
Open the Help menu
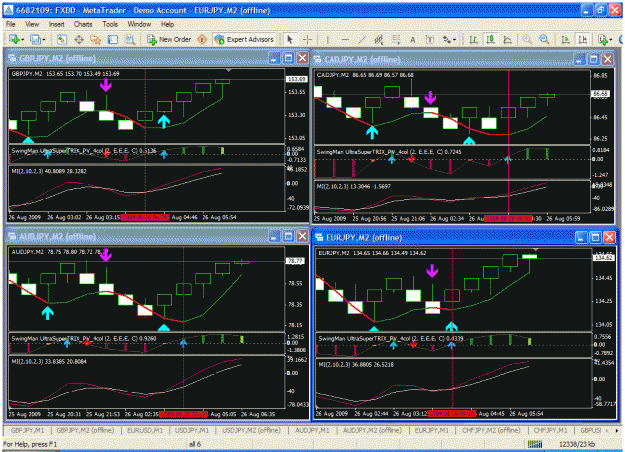click(x=167, y=24)
